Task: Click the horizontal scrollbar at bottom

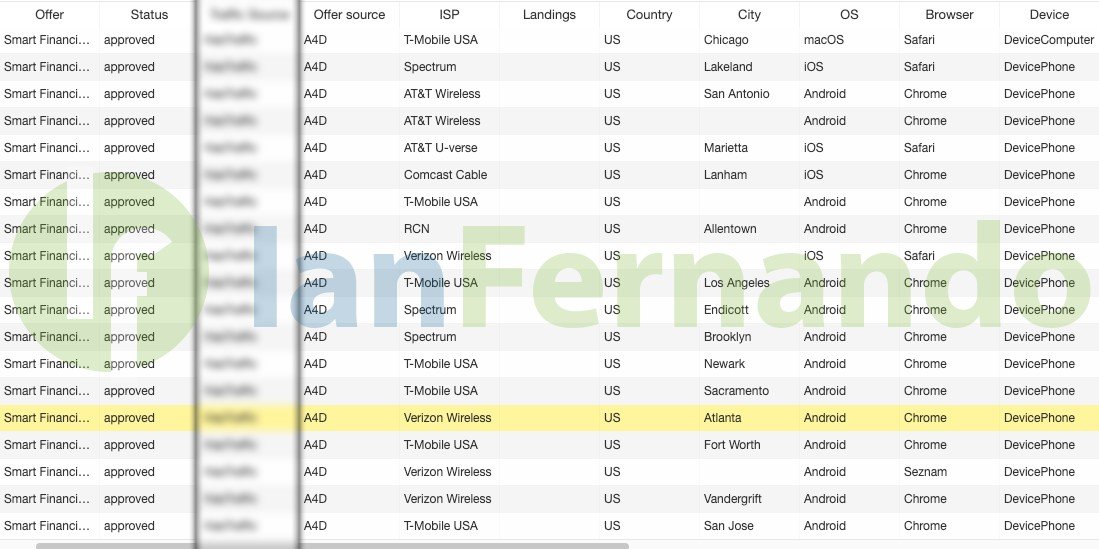Action: coord(332,545)
